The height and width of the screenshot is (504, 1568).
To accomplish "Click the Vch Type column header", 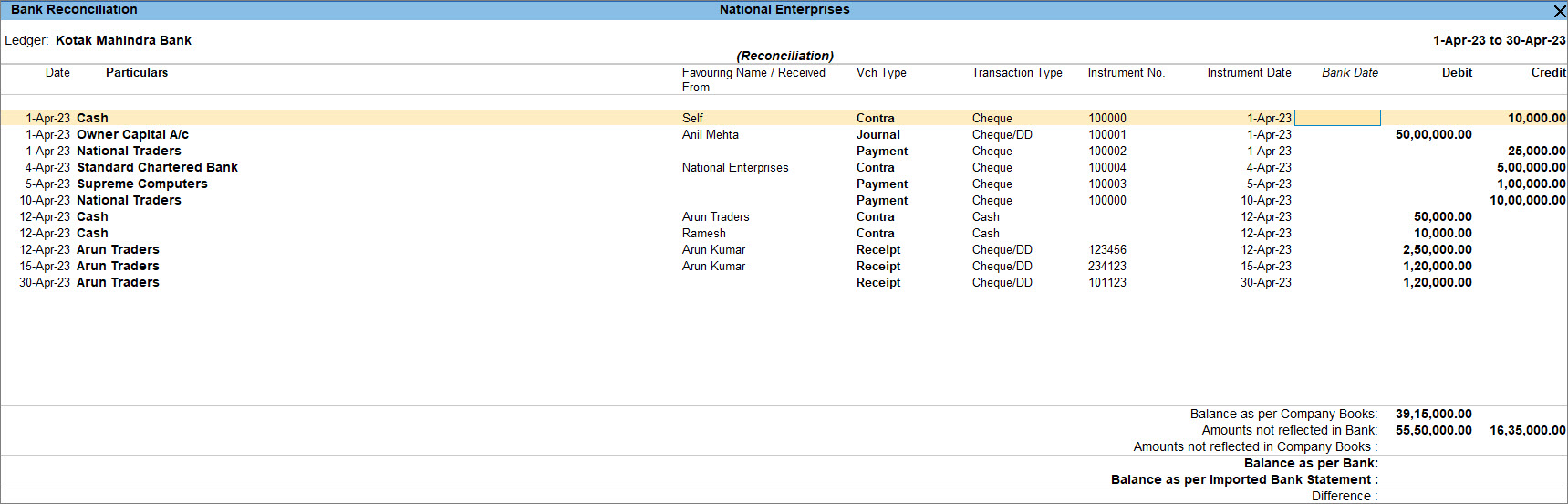I will click(880, 72).
